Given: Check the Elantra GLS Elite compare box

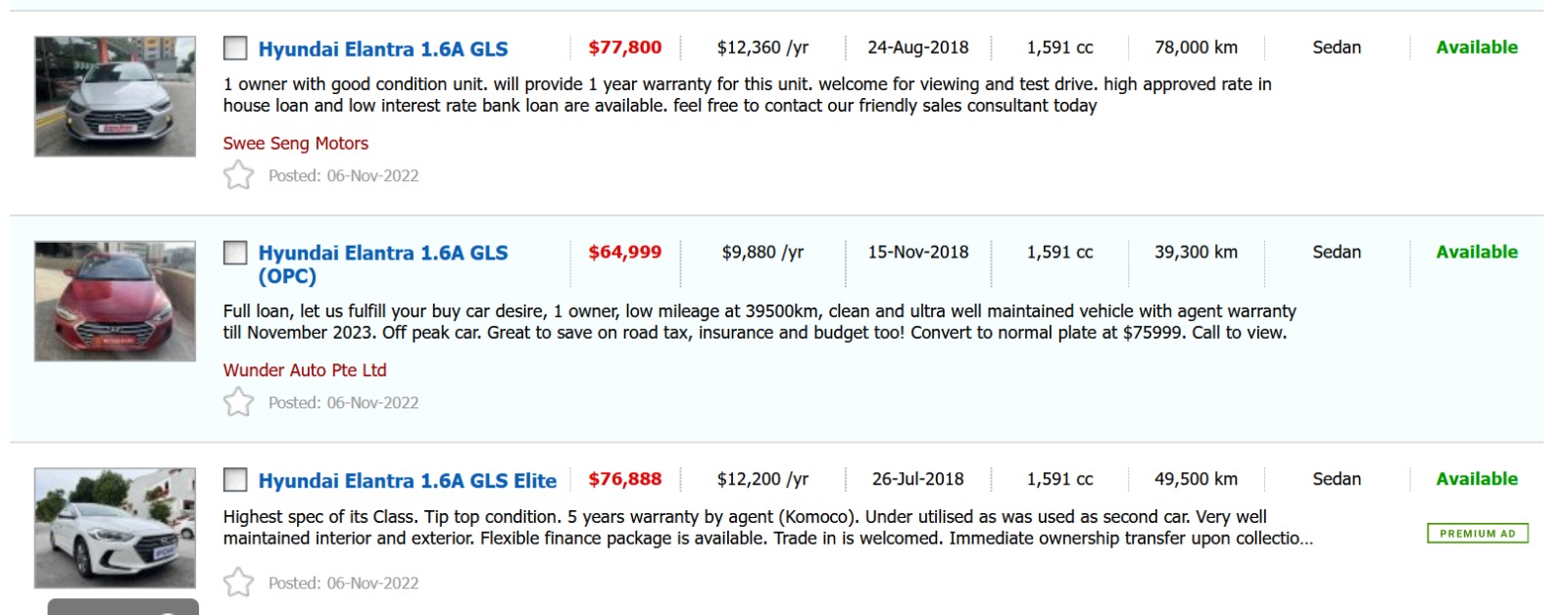Looking at the screenshot, I should (235, 480).
